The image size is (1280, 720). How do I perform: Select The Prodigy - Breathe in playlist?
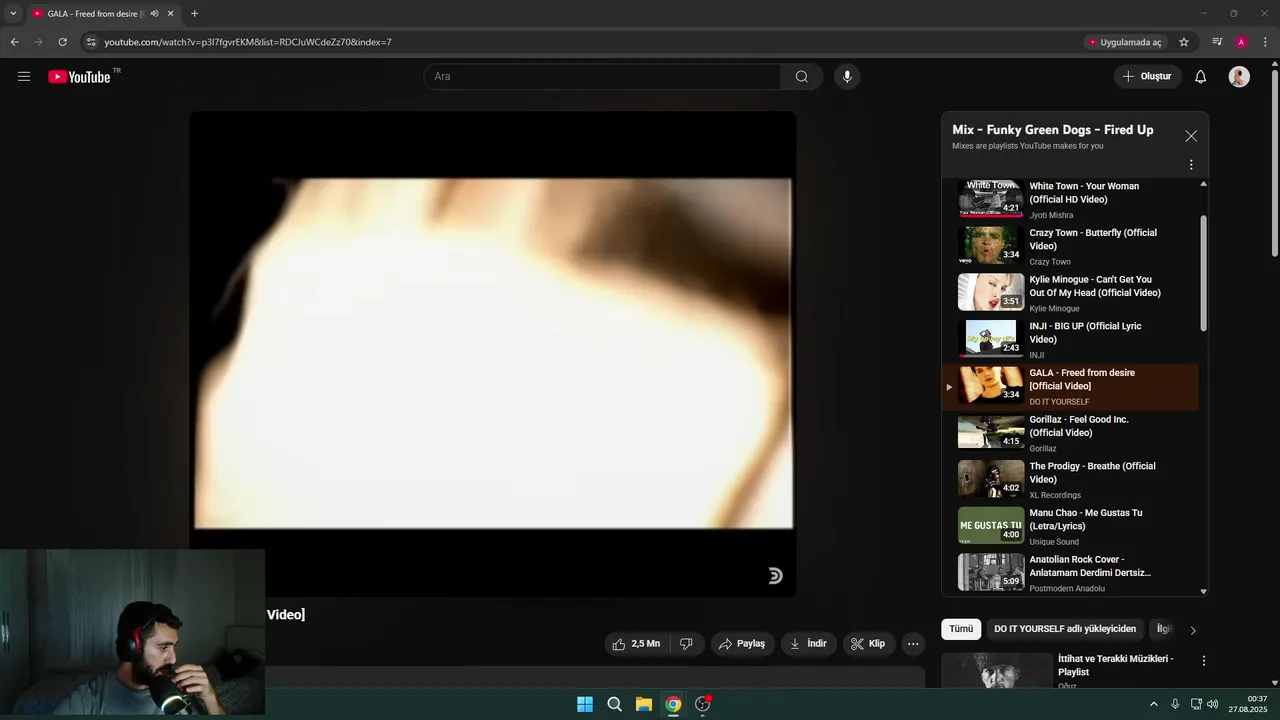(x=1070, y=480)
